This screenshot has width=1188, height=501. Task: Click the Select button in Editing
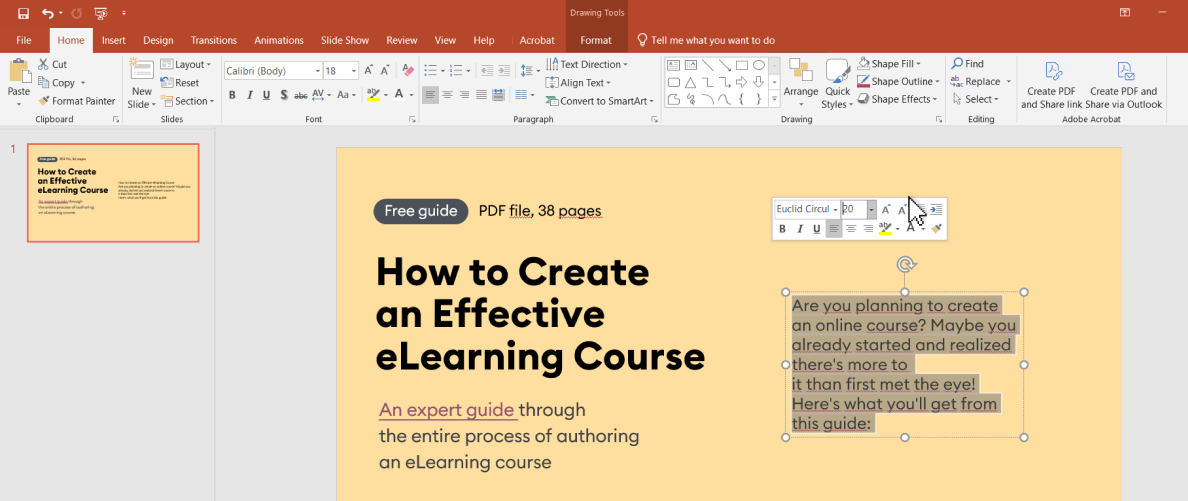[974, 99]
